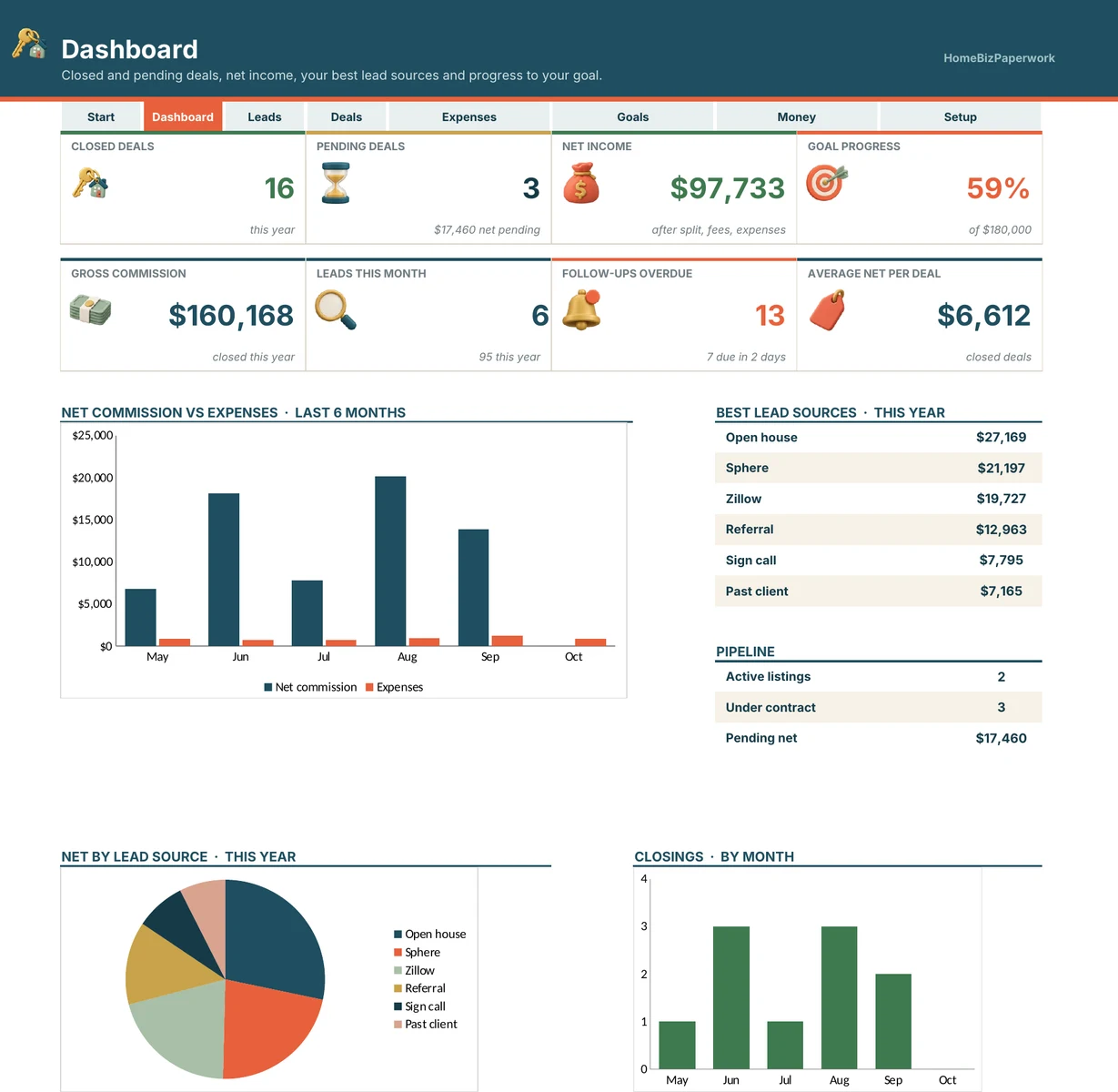Click the 59% goal progress value
The height and width of the screenshot is (1092, 1118).
pos(998,188)
